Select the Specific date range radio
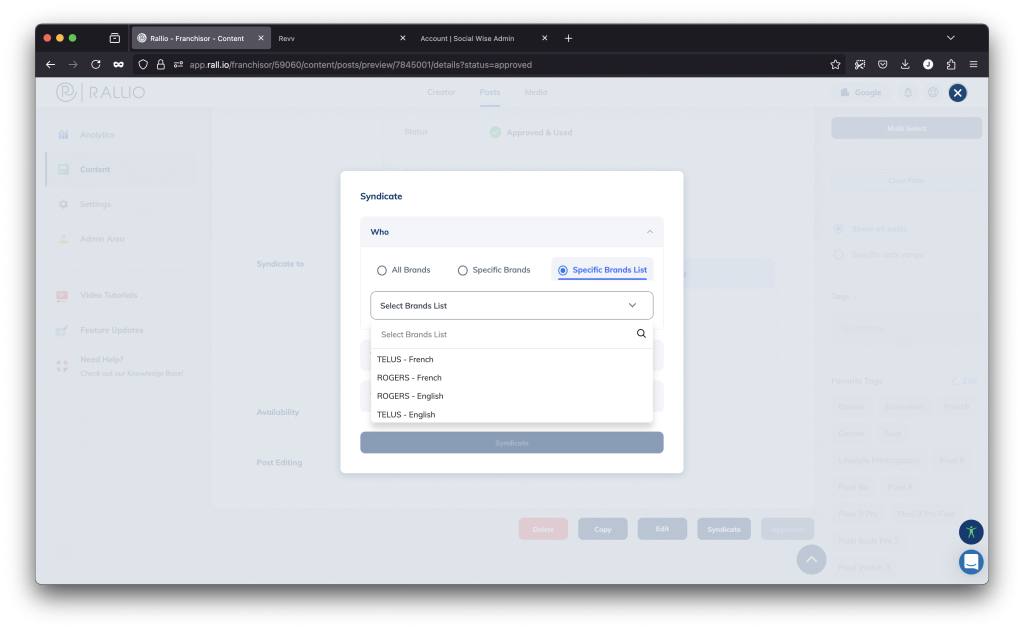This screenshot has width=1024, height=631. tap(838, 255)
